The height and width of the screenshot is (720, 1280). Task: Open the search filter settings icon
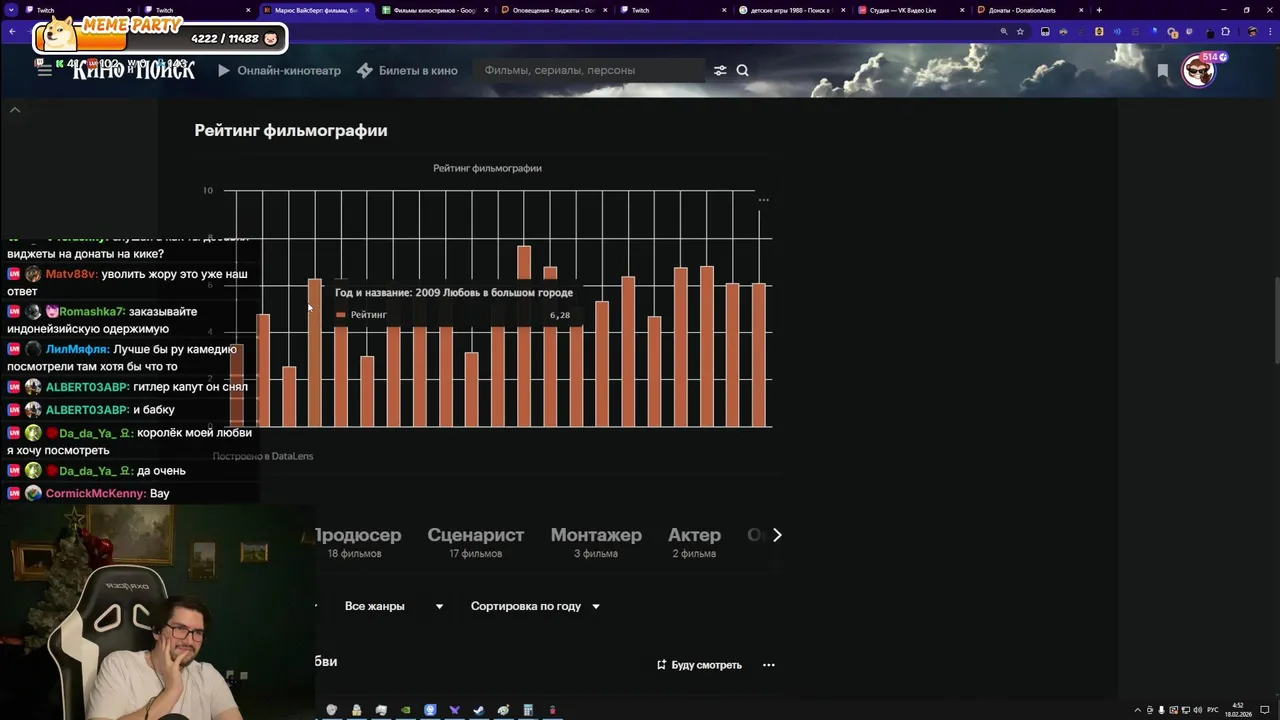click(x=720, y=70)
